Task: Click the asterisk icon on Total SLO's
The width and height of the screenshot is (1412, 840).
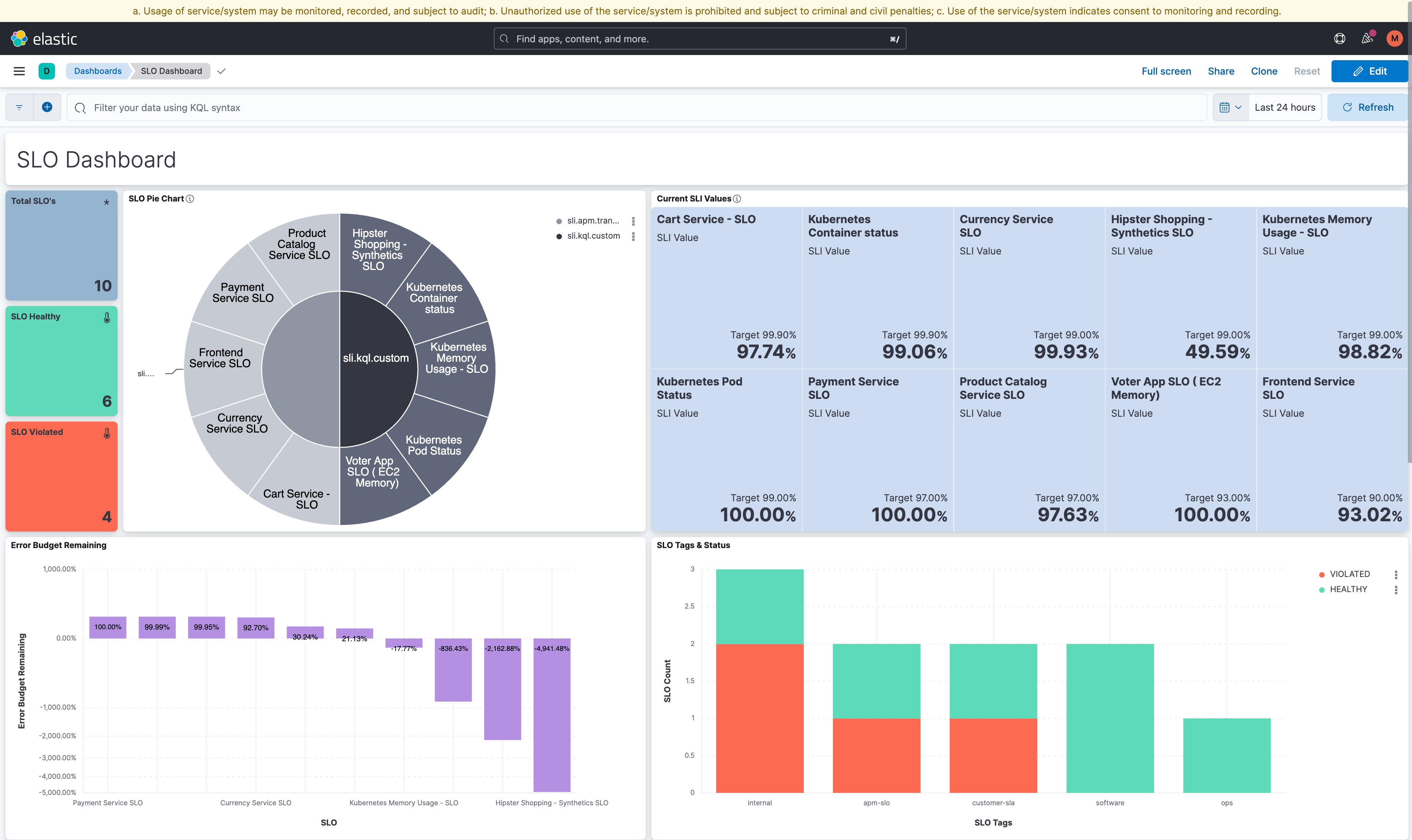Action: (x=106, y=202)
